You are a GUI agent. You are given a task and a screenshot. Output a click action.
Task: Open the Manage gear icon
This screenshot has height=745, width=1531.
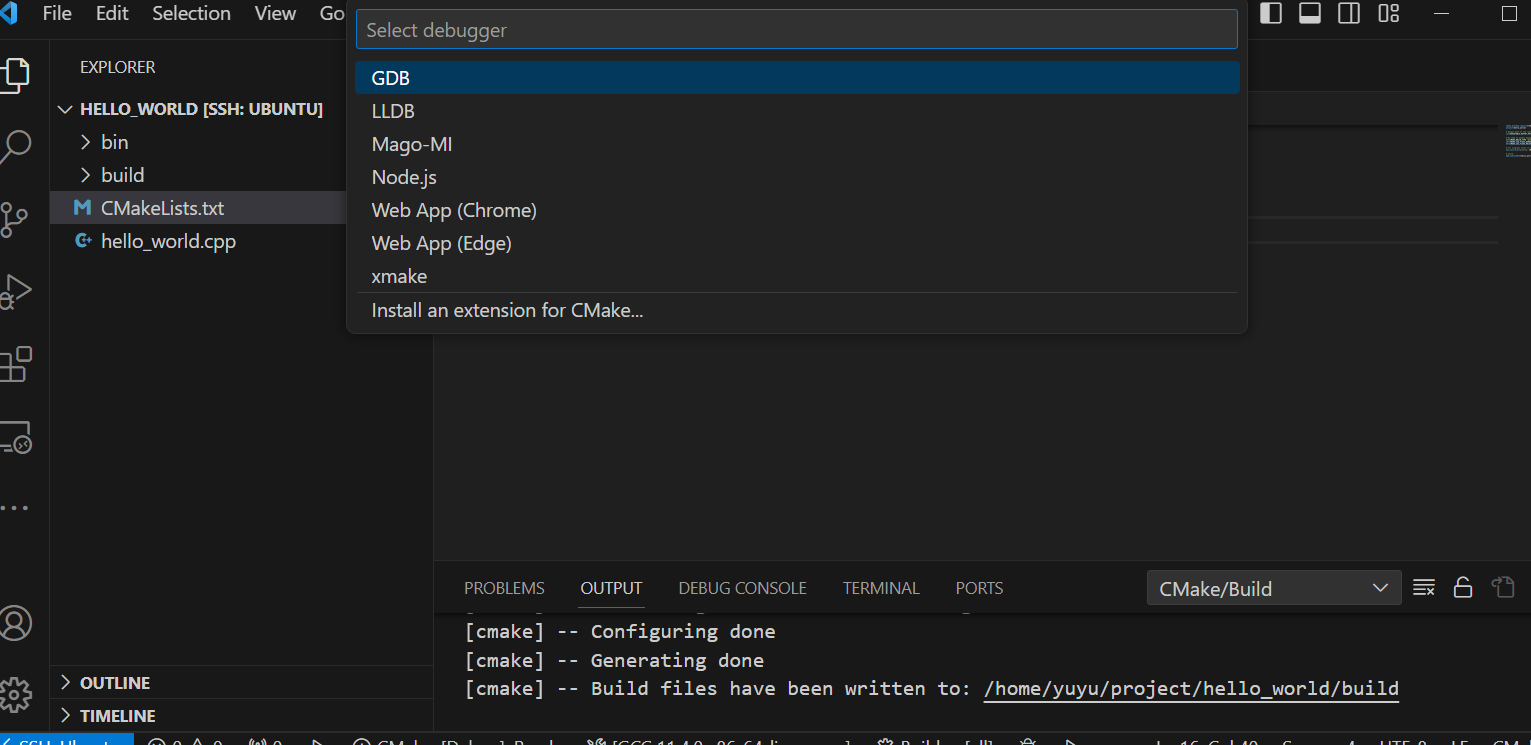[x=15, y=694]
